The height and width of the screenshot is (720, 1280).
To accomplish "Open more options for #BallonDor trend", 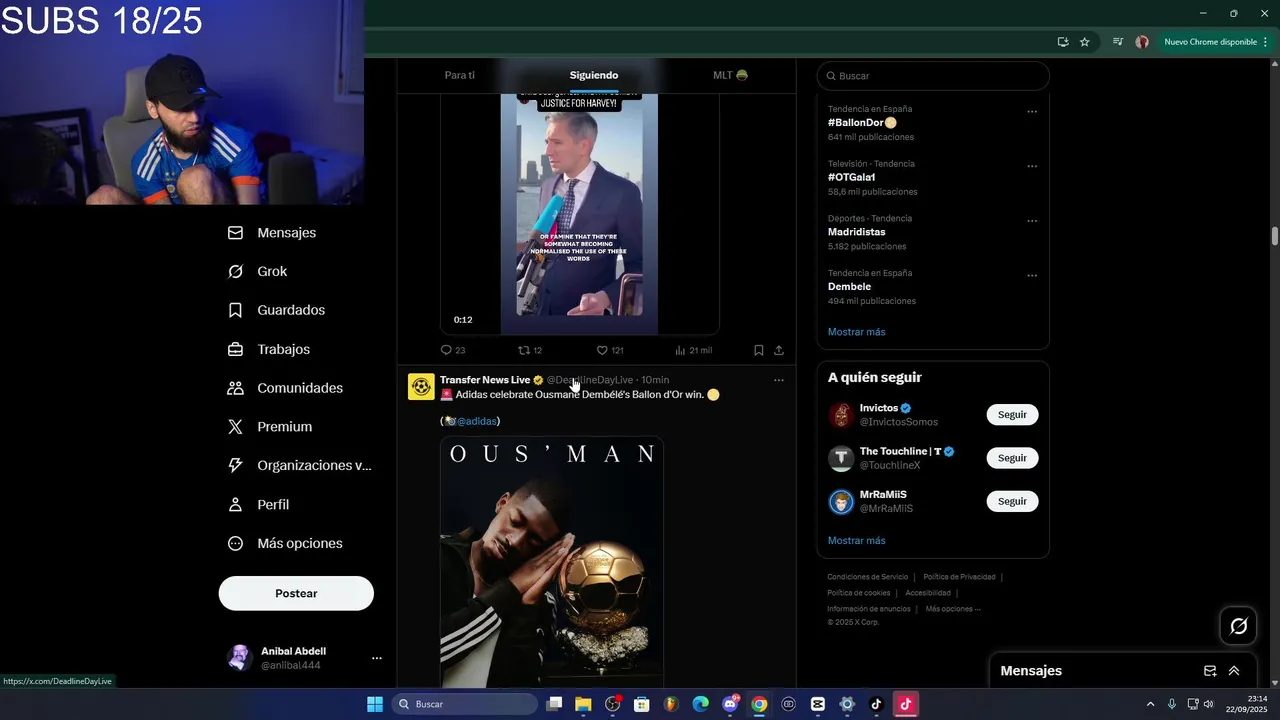I will (x=1032, y=112).
